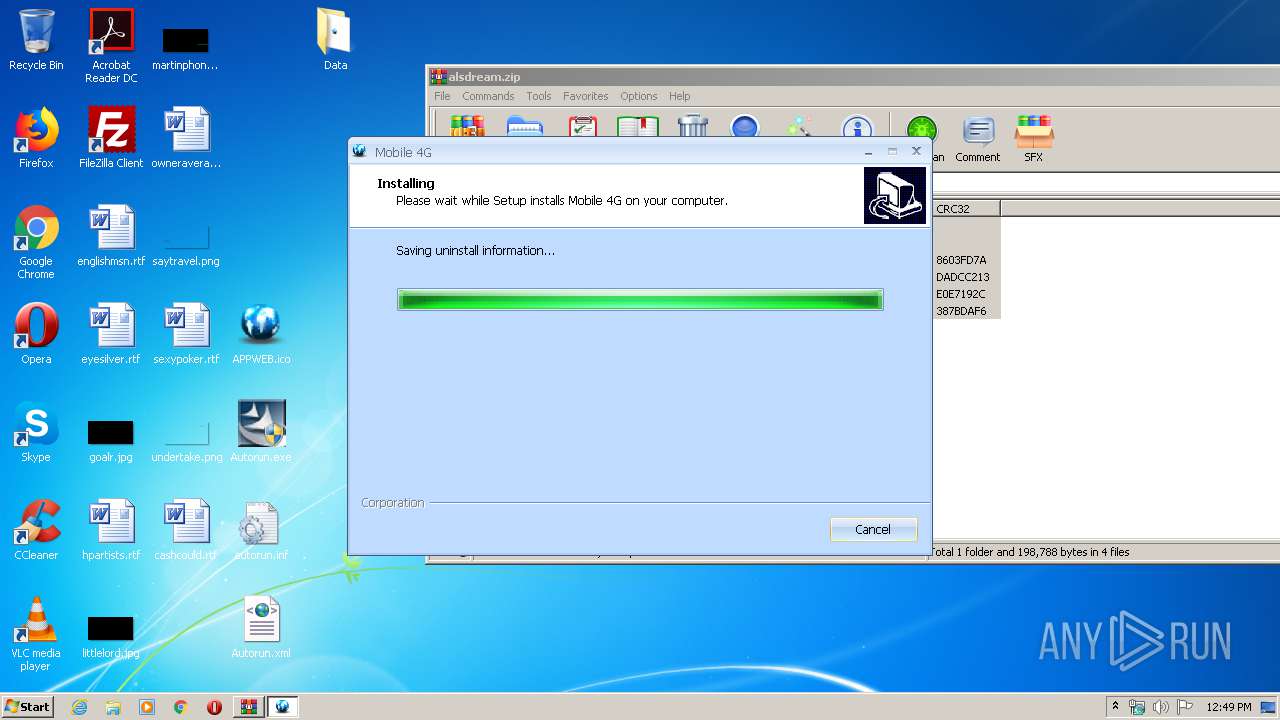
Task: Select CRC32 value 387BDAF6
Action: [x=961, y=311]
